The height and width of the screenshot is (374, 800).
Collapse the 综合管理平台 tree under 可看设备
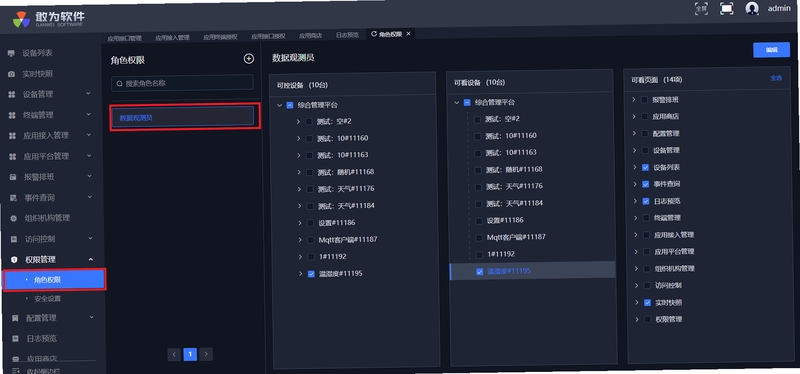[x=457, y=103]
